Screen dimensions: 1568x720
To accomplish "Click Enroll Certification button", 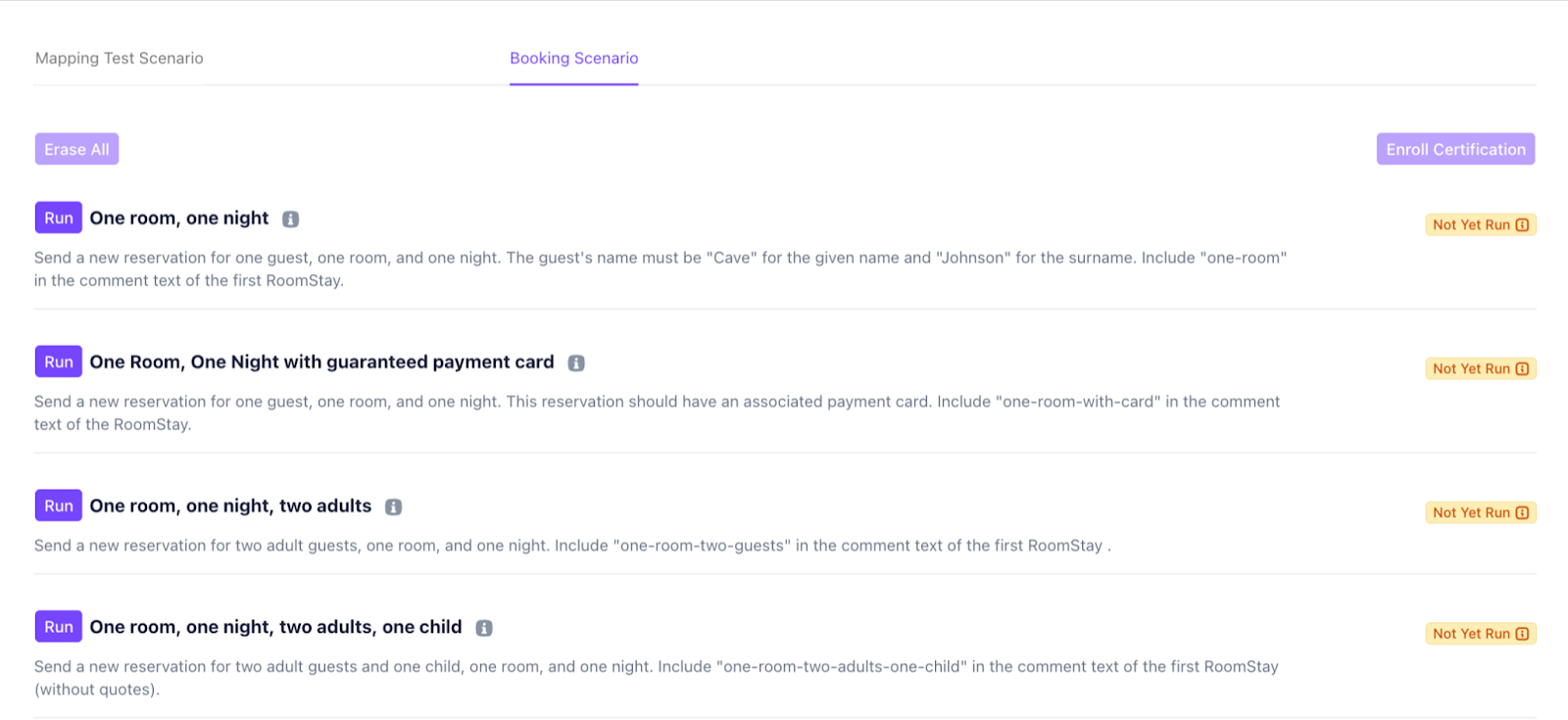I will (1455, 150).
